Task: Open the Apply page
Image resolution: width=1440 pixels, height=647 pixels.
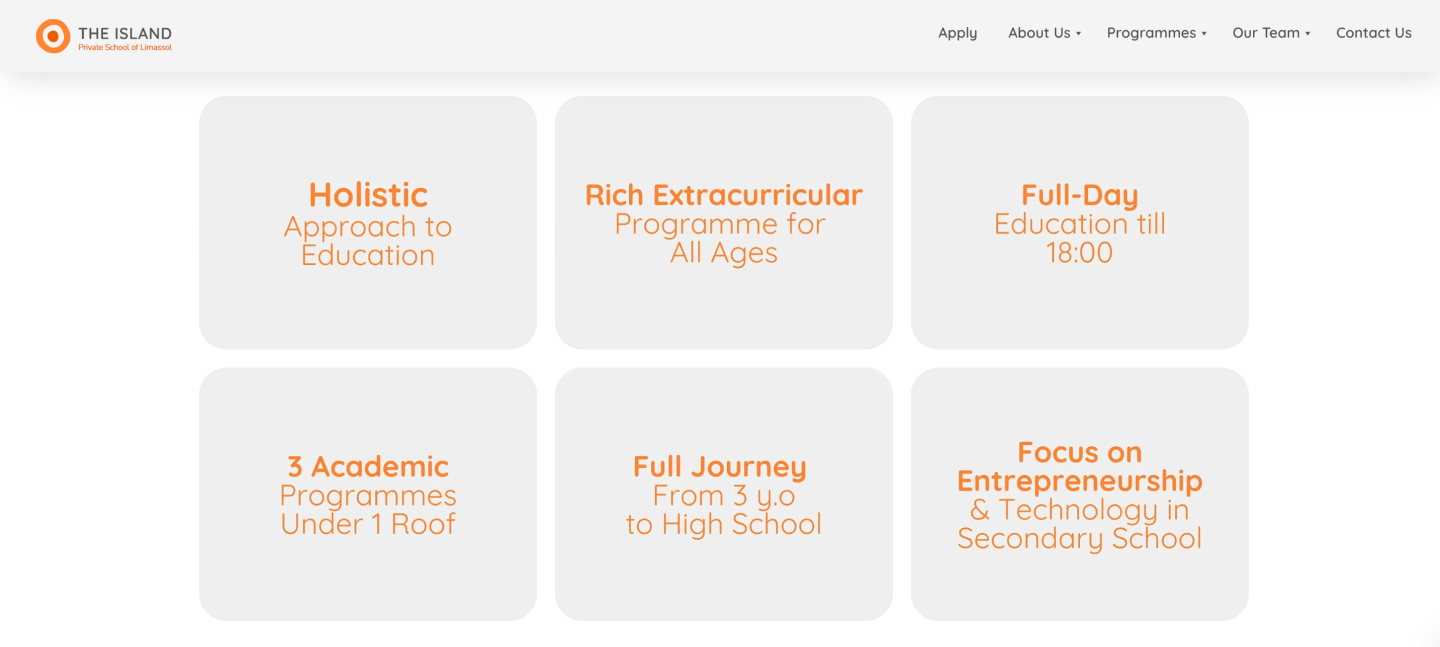Action: [957, 33]
